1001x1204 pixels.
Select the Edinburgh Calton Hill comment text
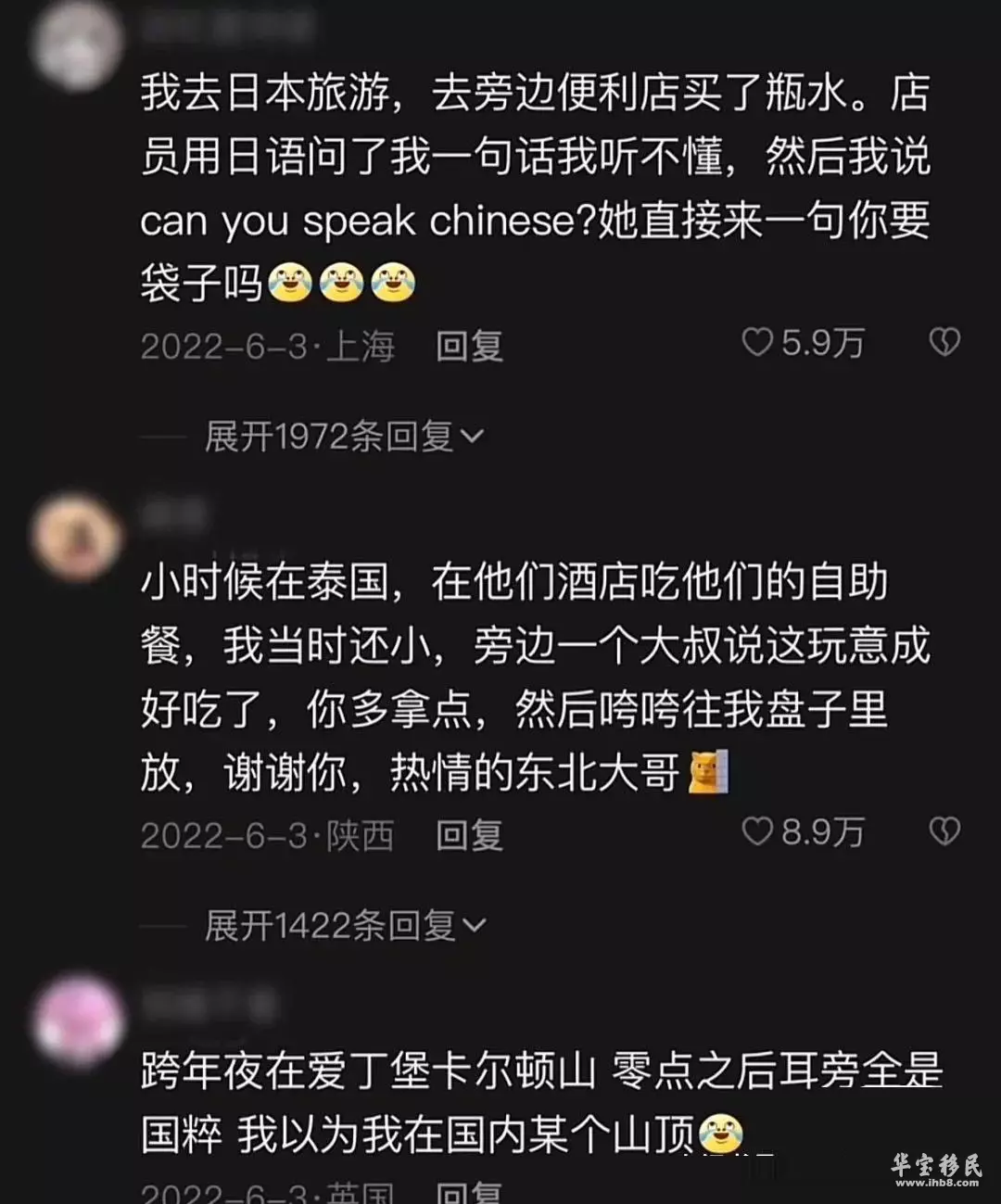(x=541, y=1102)
